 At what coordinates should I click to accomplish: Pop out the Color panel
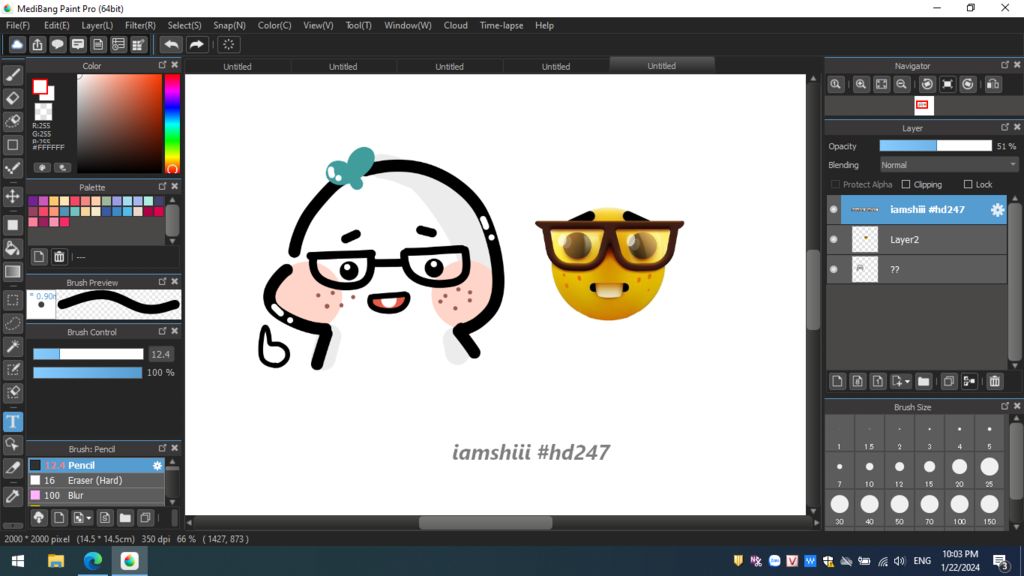(162, 65)
